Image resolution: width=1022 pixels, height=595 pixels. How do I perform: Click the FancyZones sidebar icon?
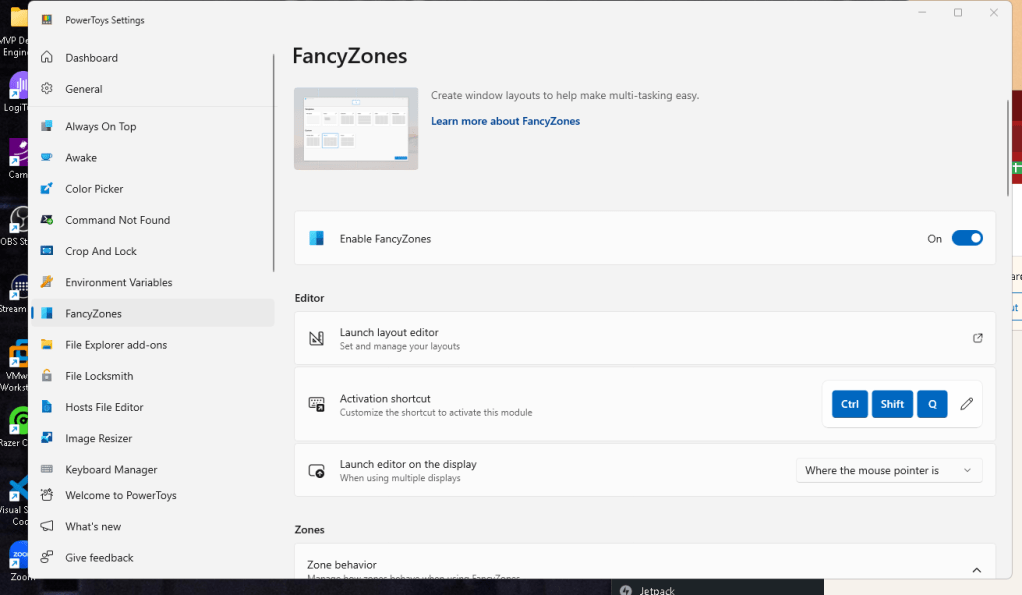(47, 313)
